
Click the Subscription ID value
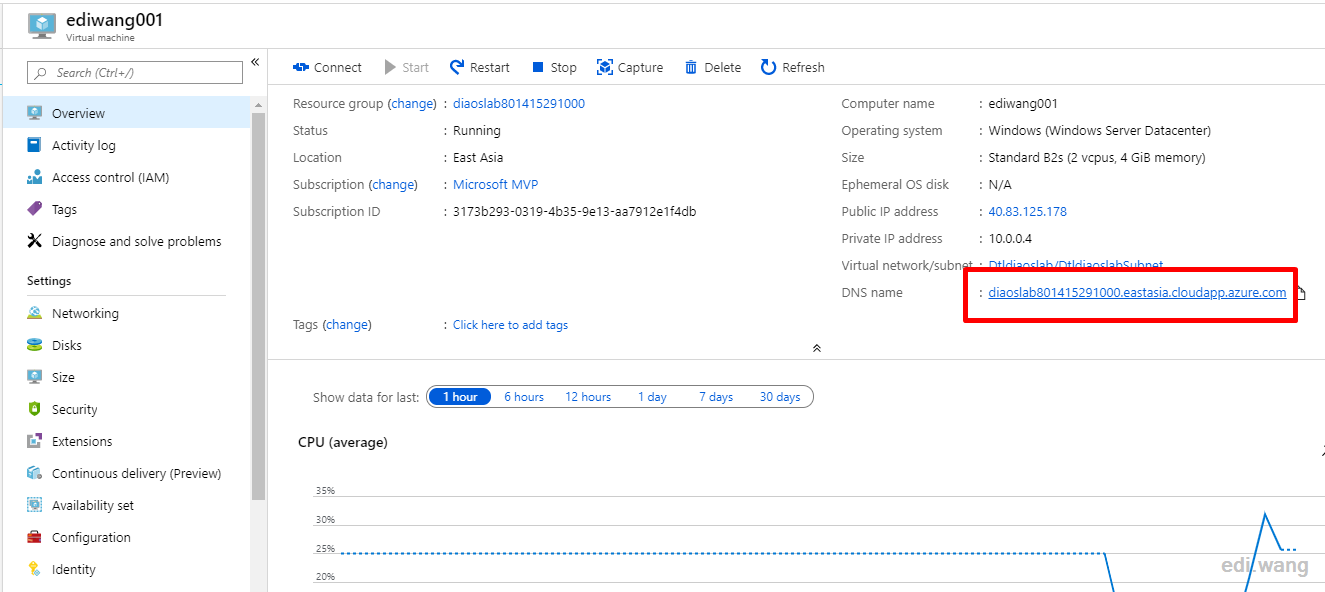(x=574, y=211)
